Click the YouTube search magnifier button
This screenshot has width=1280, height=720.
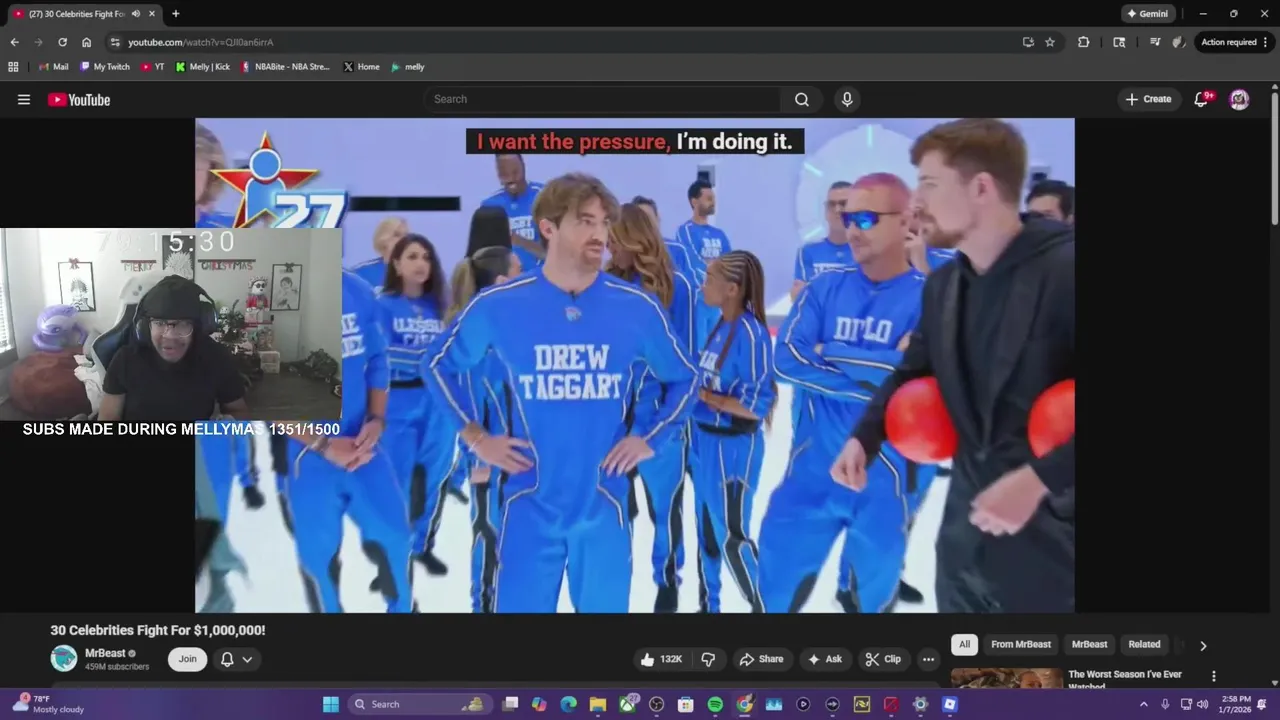point(802,99)
